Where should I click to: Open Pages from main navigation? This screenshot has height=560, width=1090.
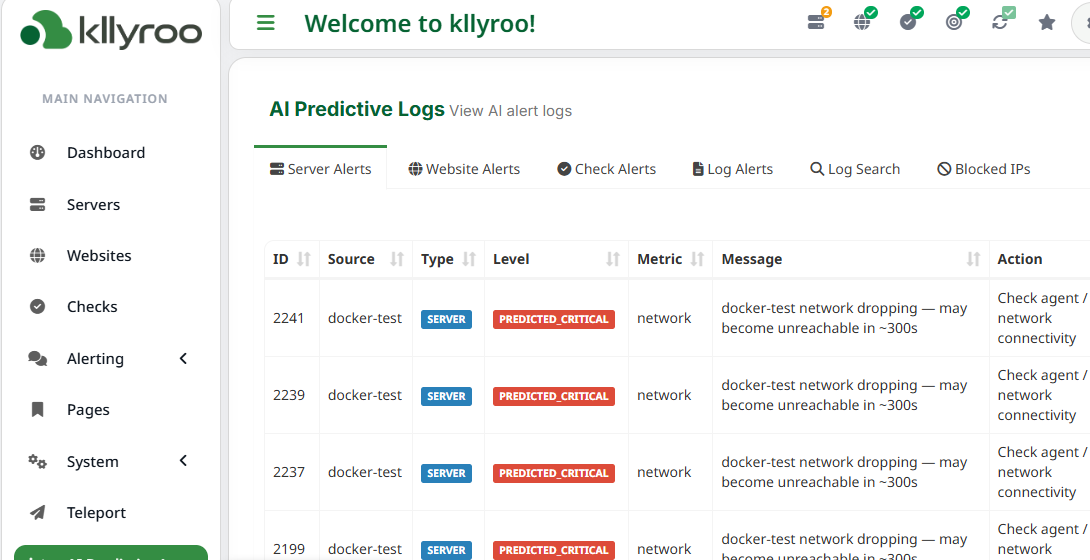point(88,410)
